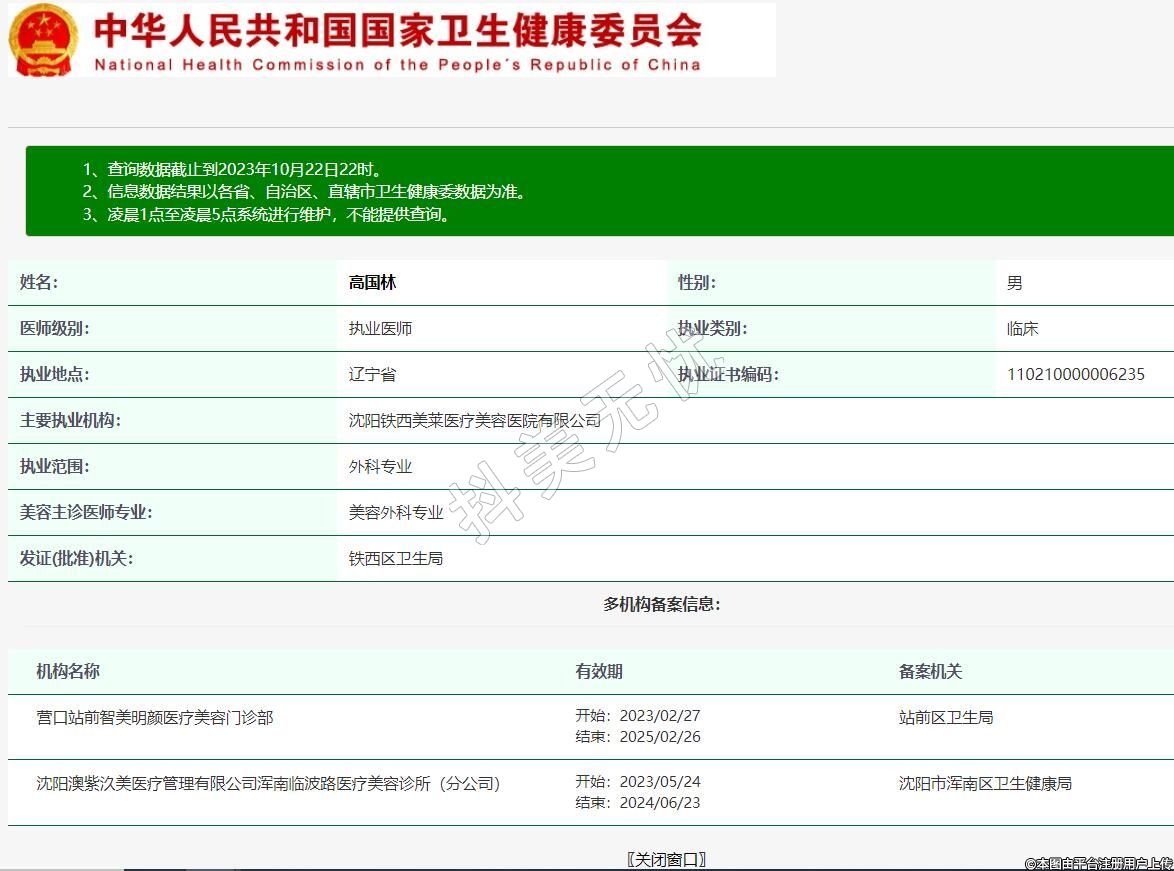Click the 有效期 column header
1174x871 pixels.
pyautogui.click(x=598, y=672)
